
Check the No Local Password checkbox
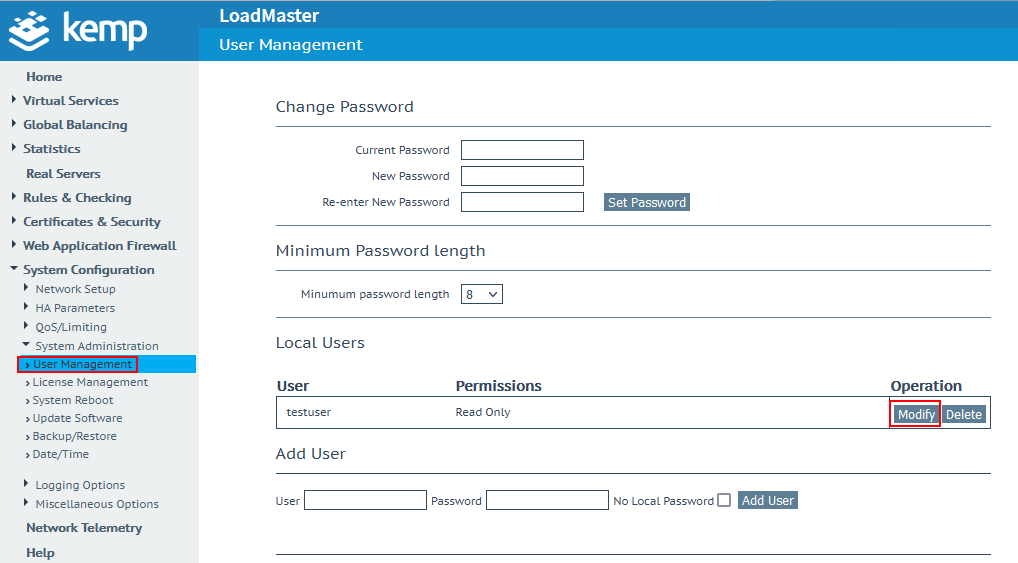pos(725,500)
